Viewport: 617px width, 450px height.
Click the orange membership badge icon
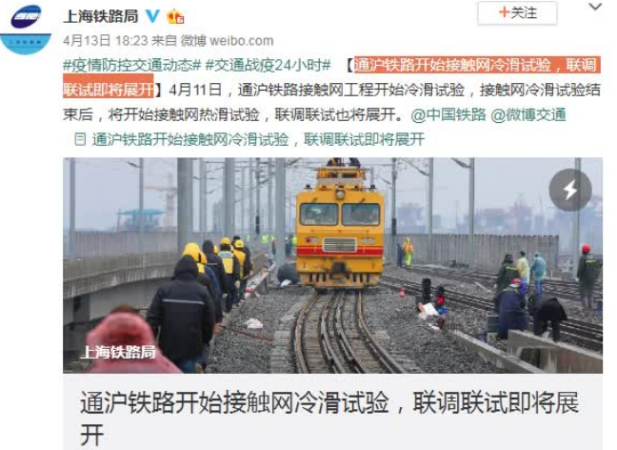[175, 17]
